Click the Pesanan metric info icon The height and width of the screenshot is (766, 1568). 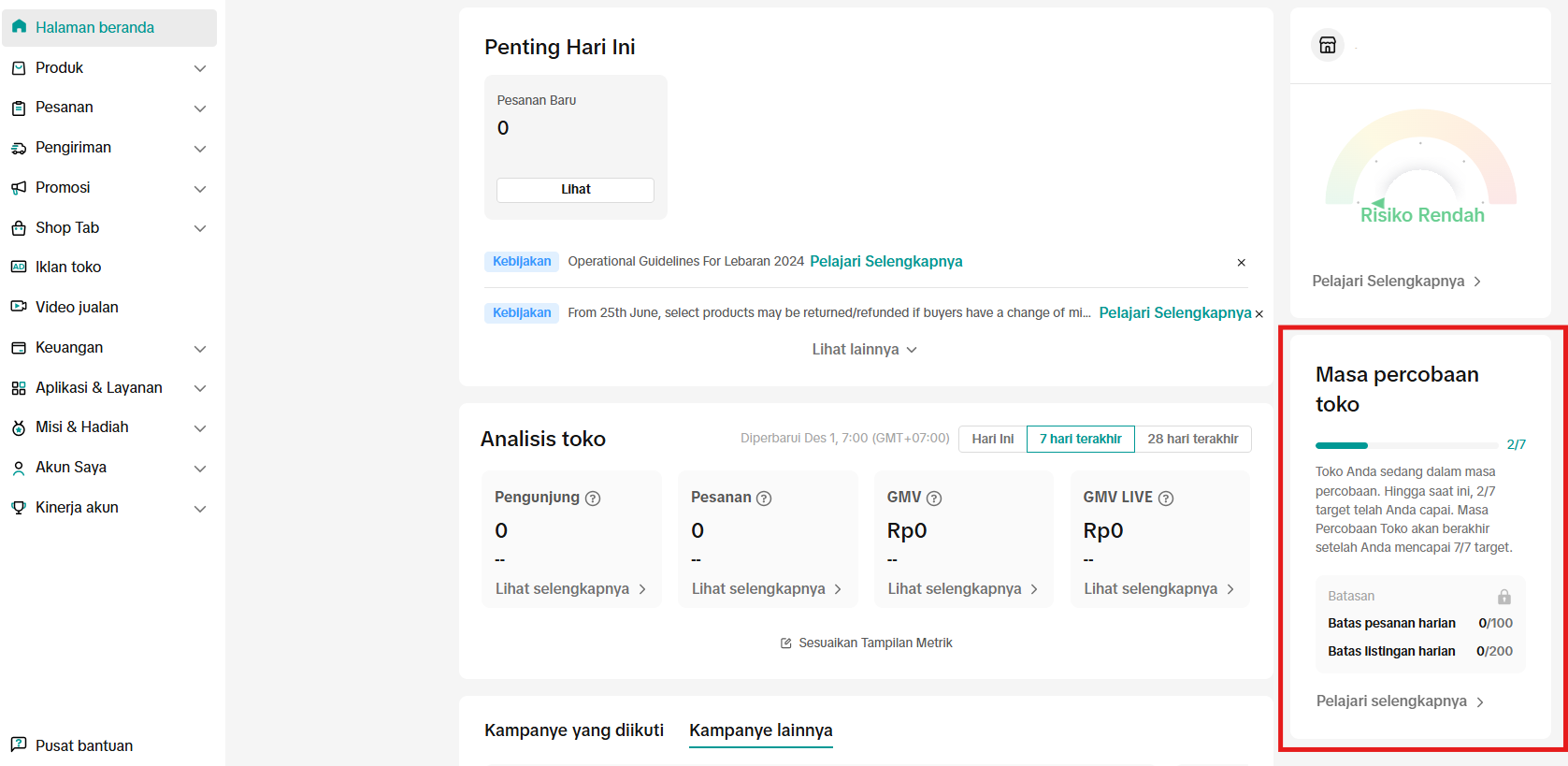click(764, 499)
